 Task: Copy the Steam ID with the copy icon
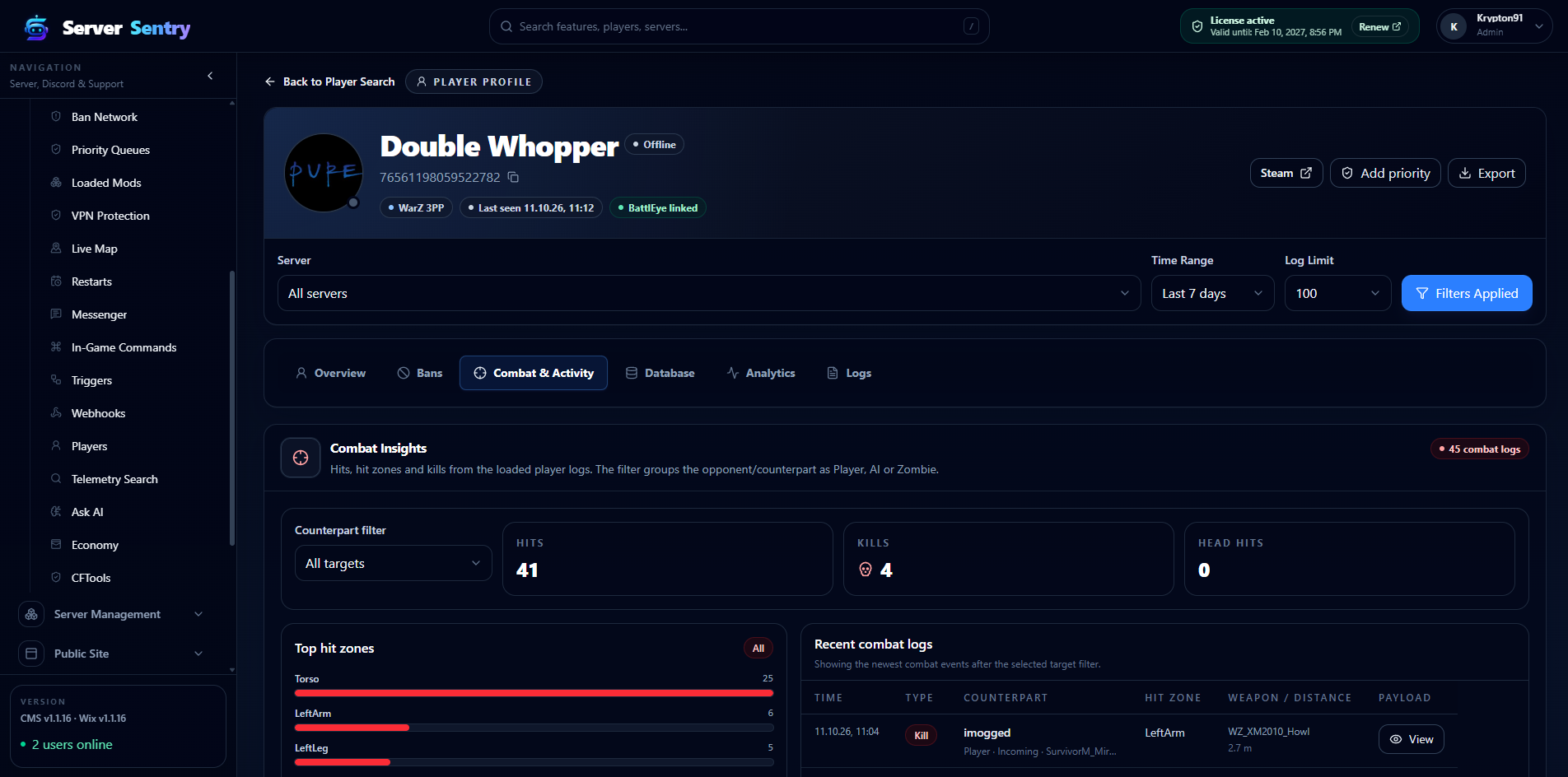(x=513, y=177)
